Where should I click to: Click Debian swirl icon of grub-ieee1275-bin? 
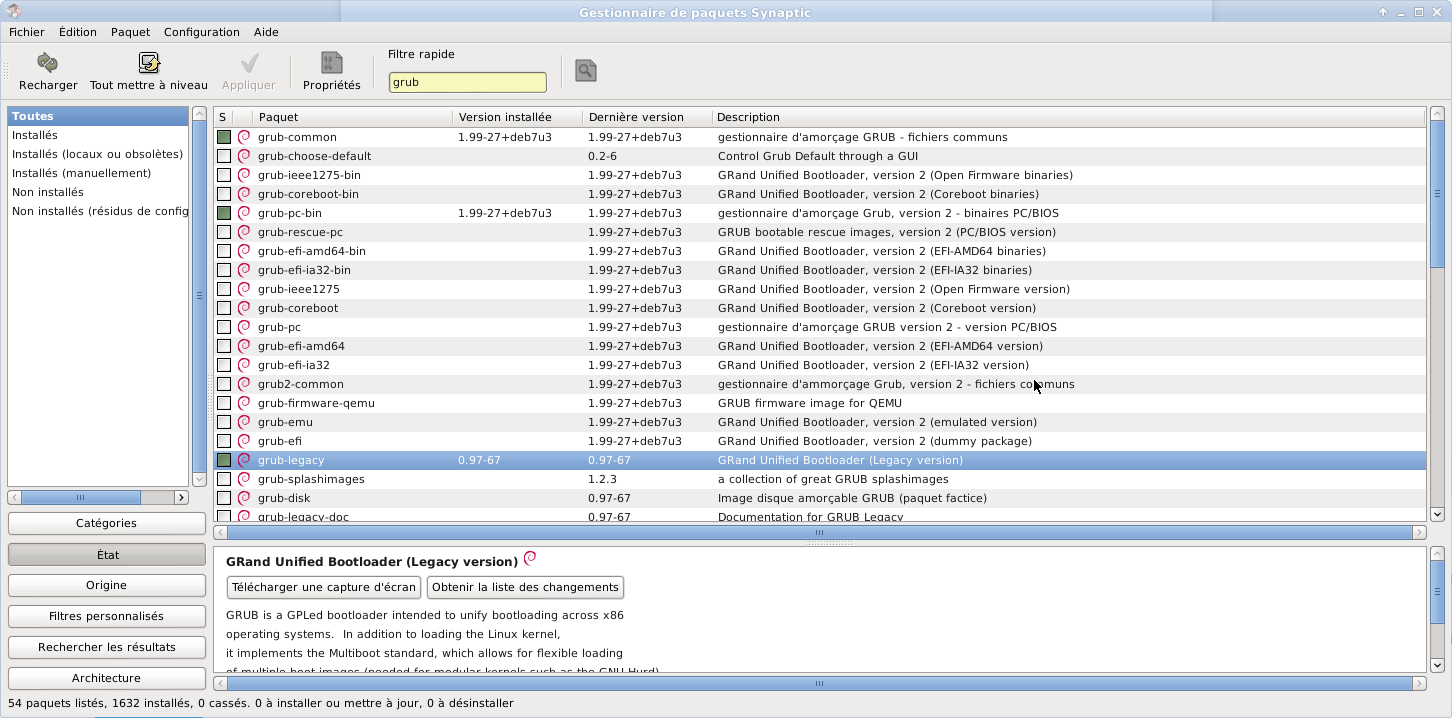point(244,175)
